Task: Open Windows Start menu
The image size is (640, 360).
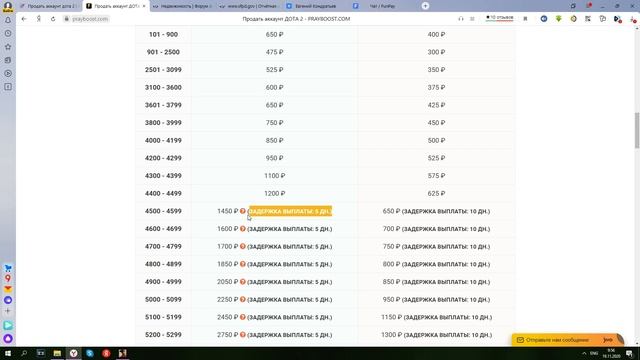Action: (x=8, y=353)
